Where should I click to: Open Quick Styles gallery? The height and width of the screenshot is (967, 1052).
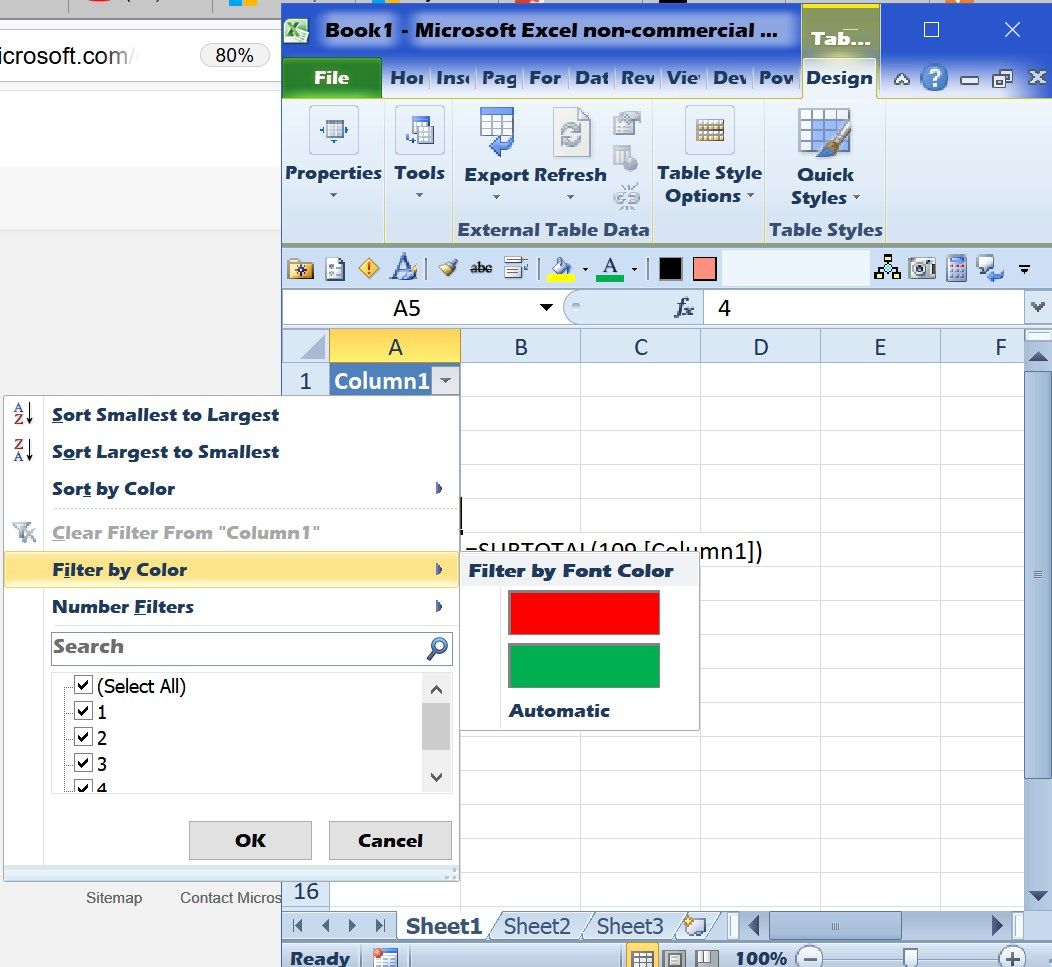coord(825,158)
